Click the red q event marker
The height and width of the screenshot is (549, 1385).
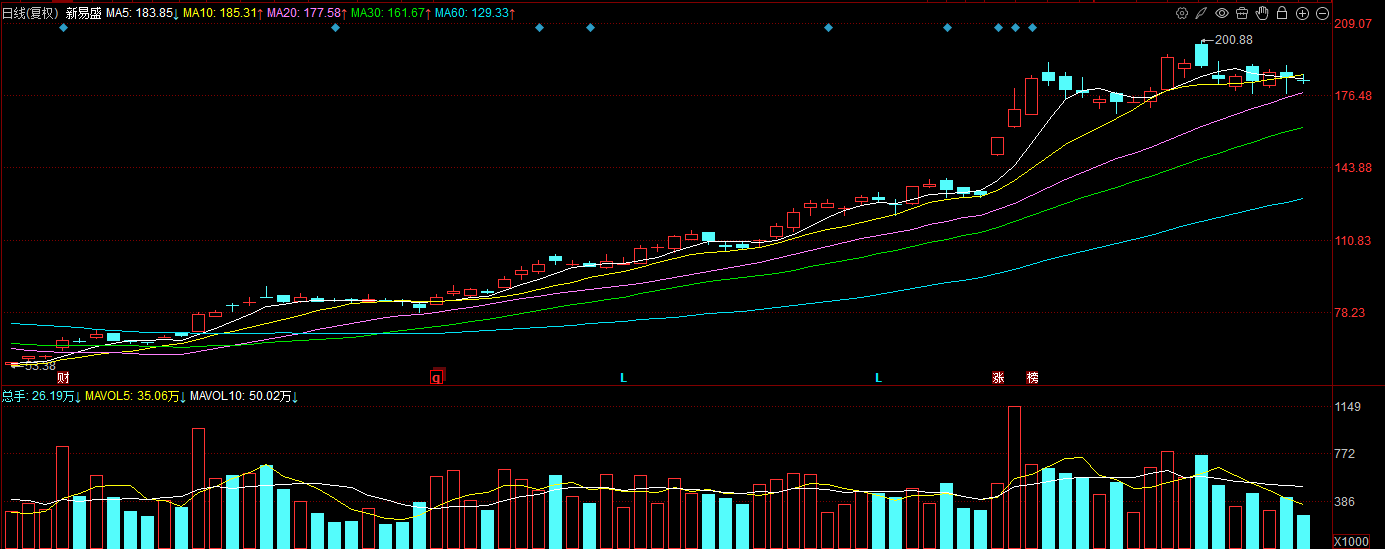pyautogui.click(x=436, y=377)
